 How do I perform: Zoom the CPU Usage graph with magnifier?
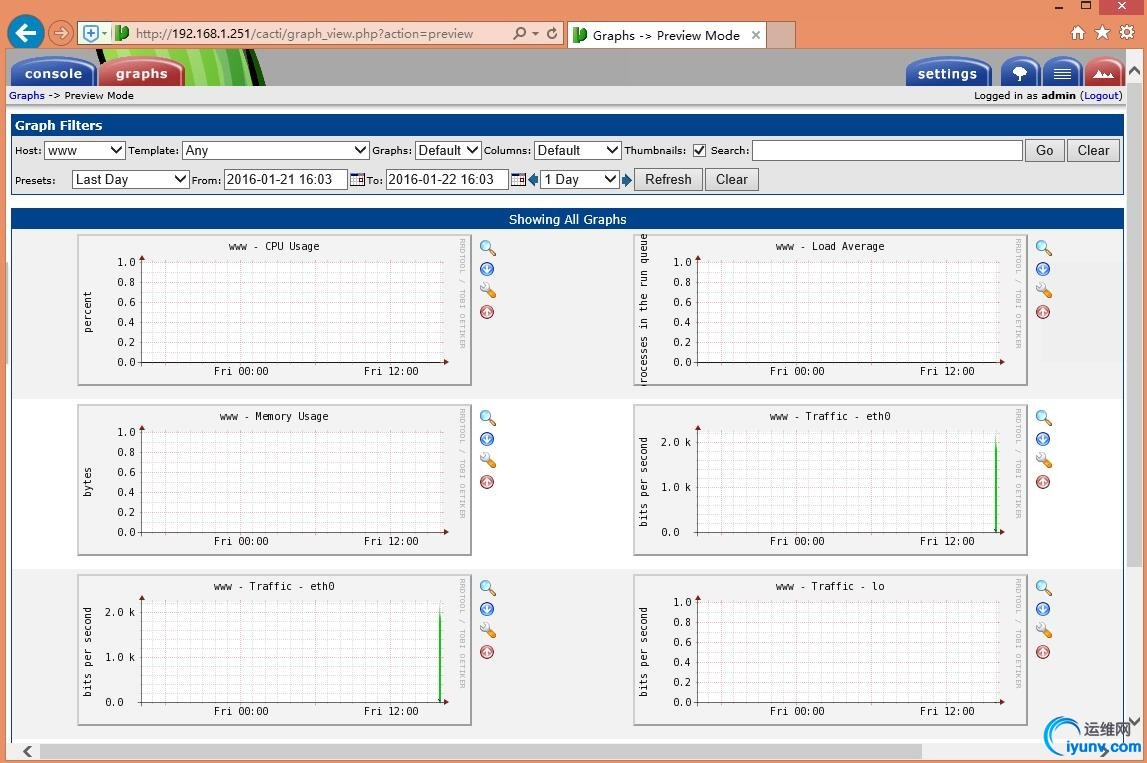[487, 248]
